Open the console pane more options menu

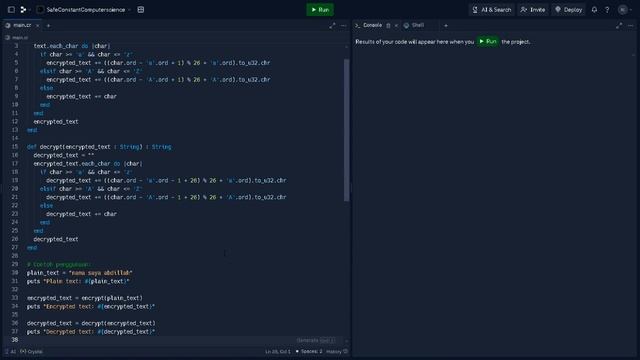[630, 25]
